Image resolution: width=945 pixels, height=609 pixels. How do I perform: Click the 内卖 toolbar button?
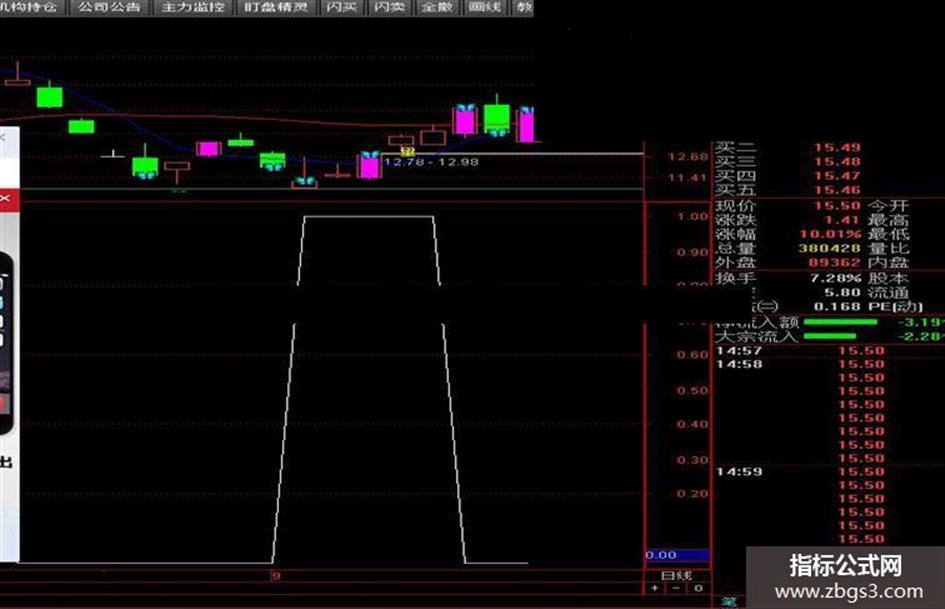tap(389, 7)
